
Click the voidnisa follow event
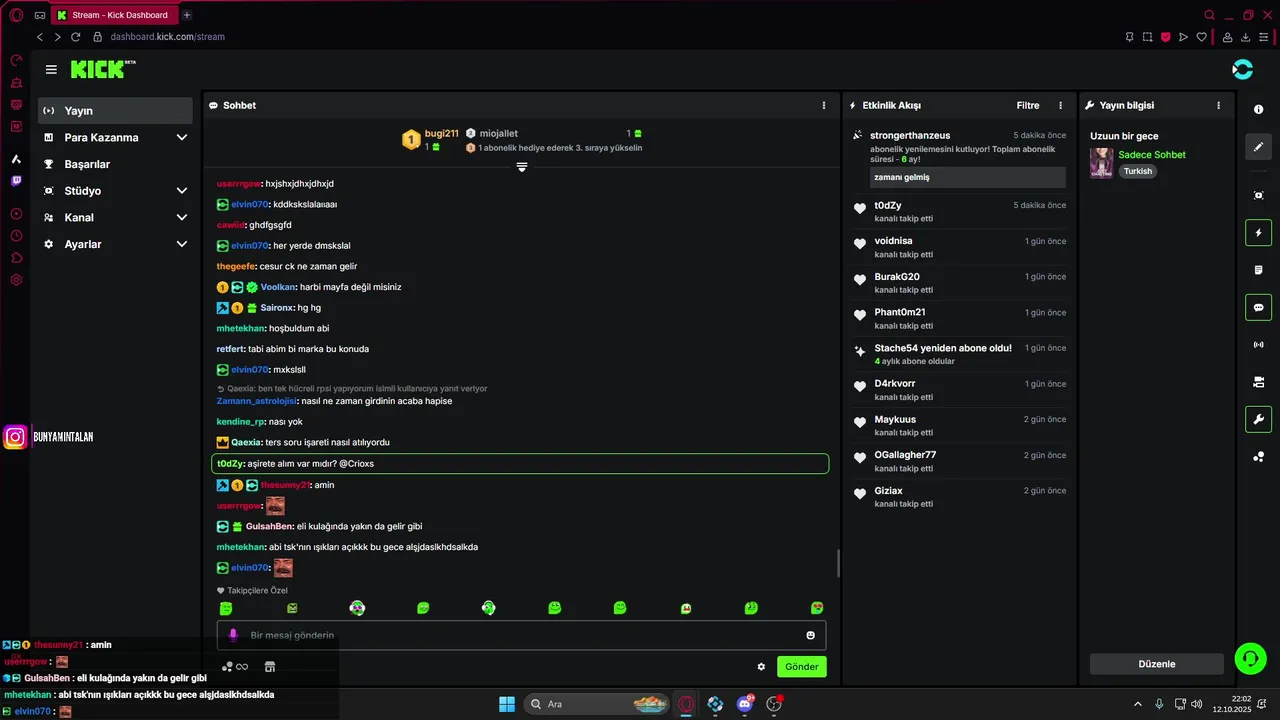click(x=958, y=247)
